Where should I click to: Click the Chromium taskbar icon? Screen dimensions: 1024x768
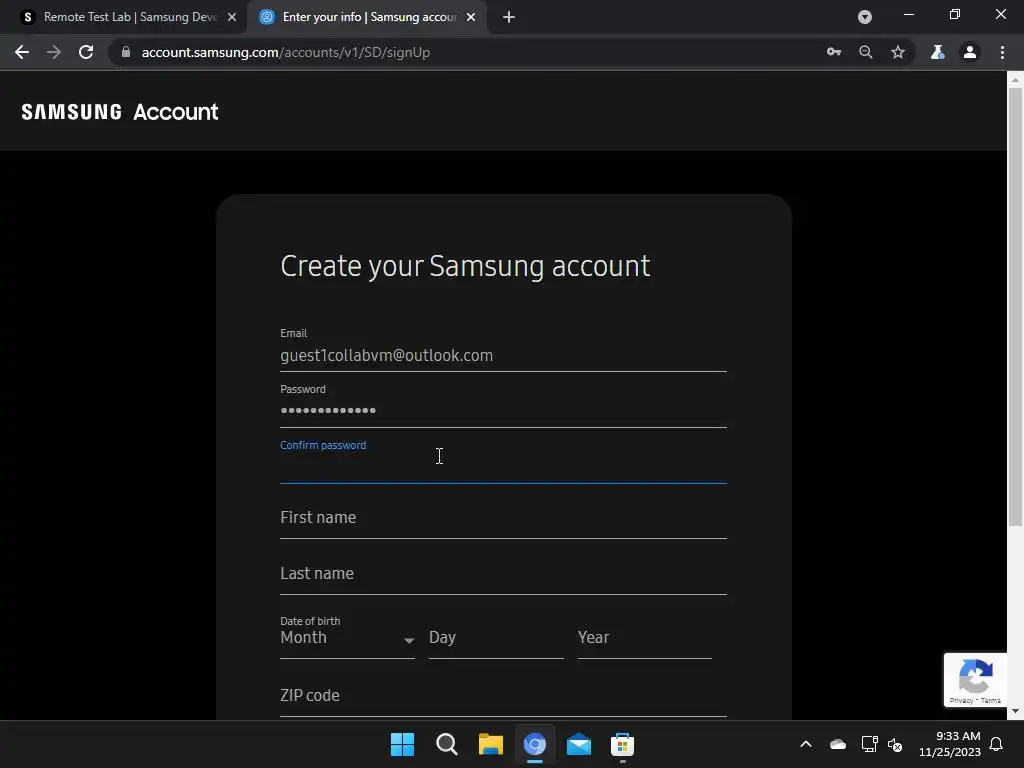(x=534, y=744)
